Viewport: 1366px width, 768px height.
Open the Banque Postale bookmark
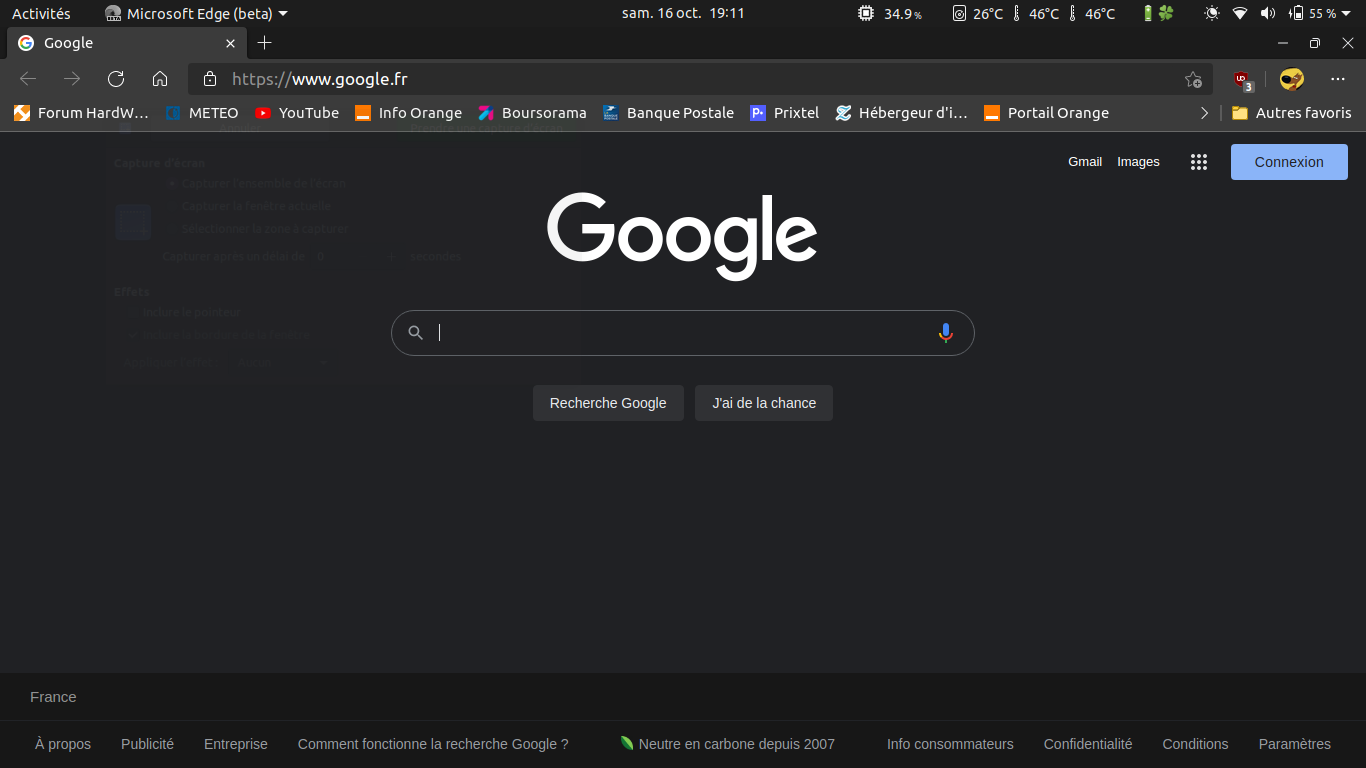(x=668, y=113)
